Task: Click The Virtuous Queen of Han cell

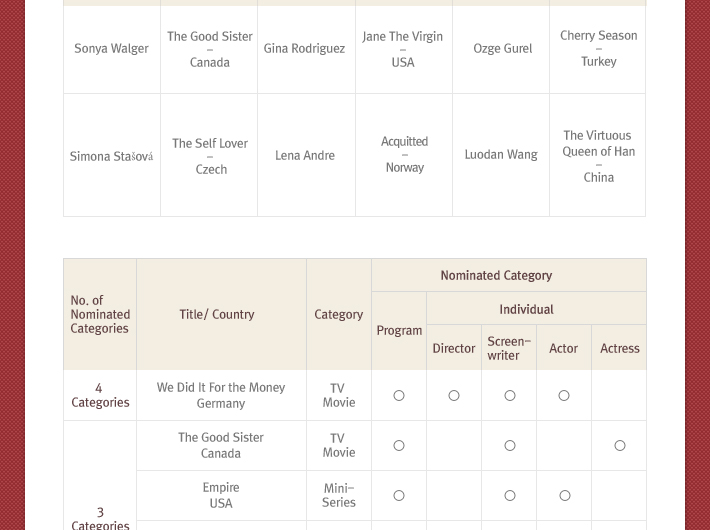Action: 598,156
